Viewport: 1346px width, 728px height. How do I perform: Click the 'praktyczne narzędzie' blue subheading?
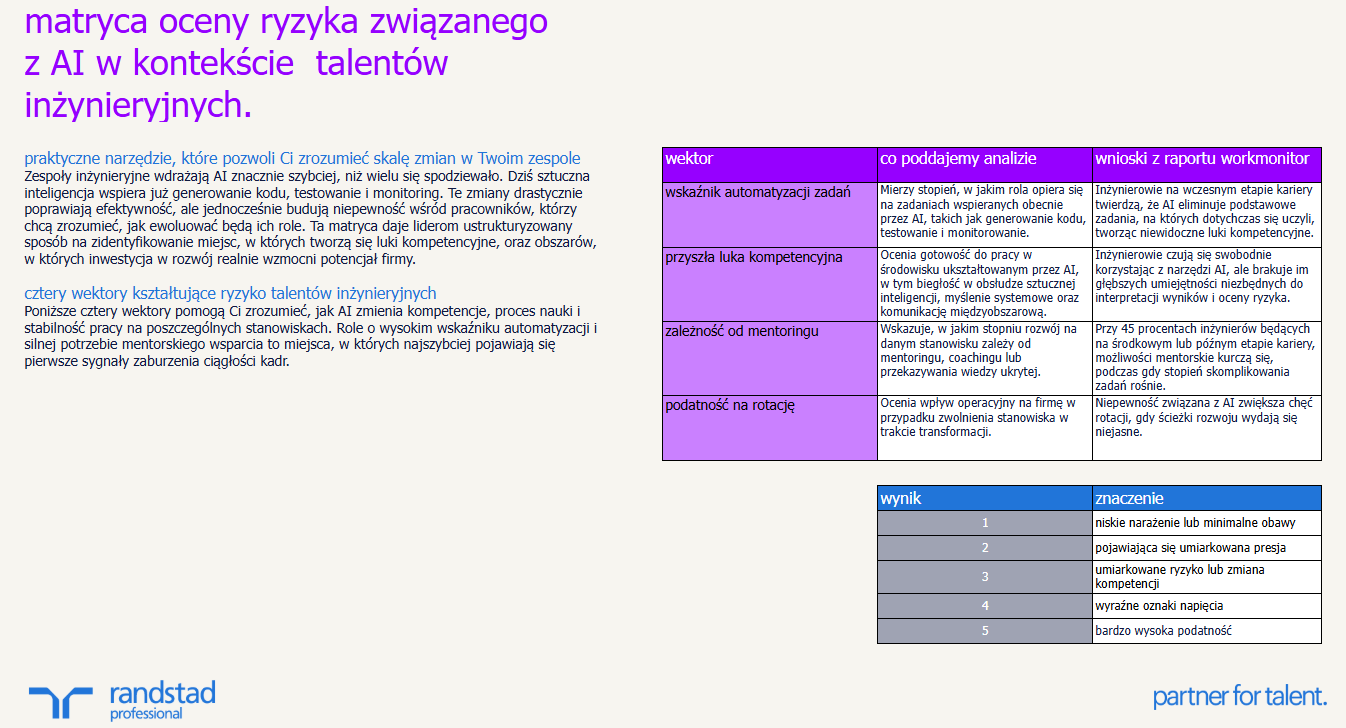(x=300, y=158)
